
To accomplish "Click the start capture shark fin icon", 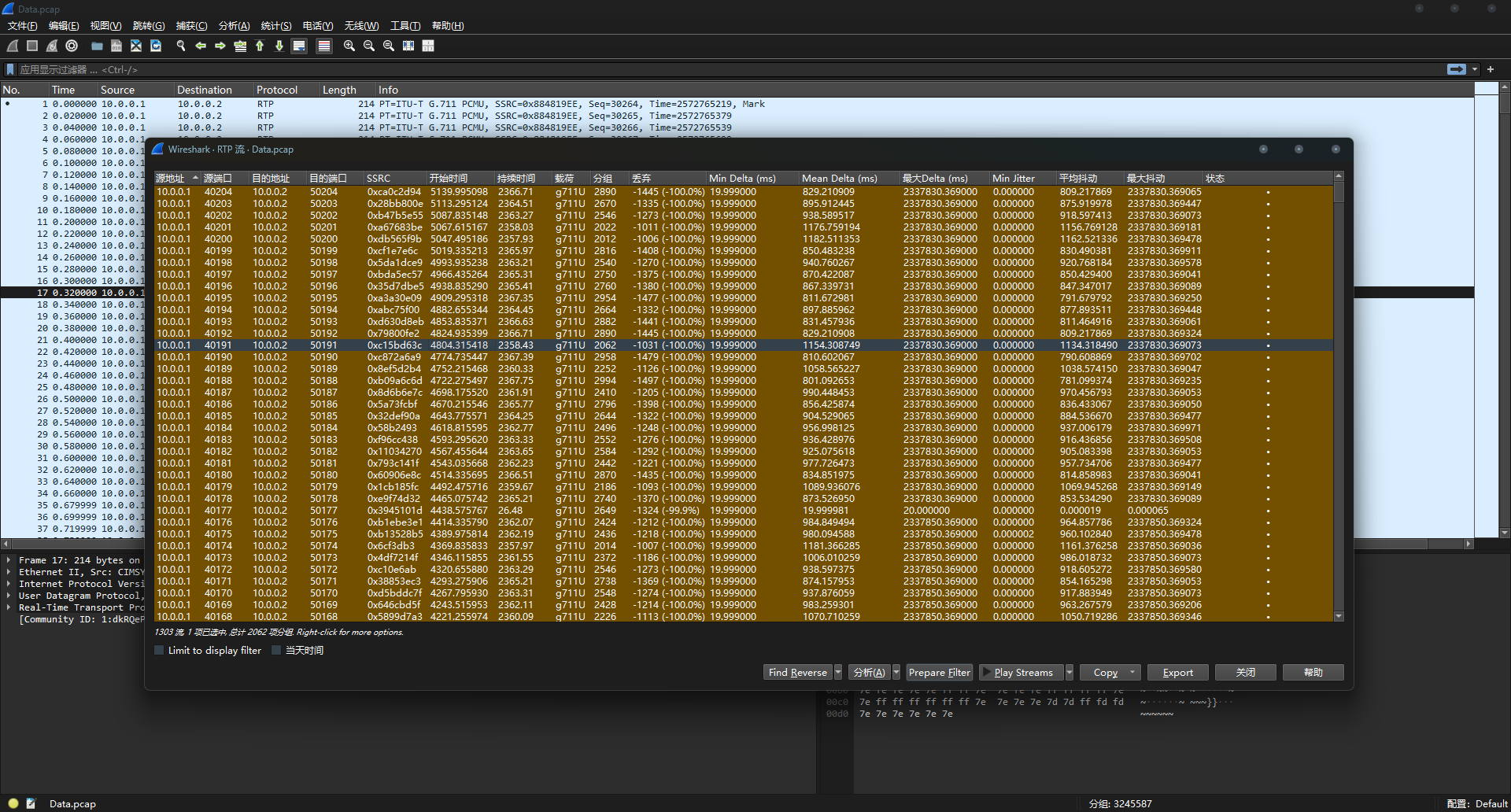I will [x=13, y=46].
